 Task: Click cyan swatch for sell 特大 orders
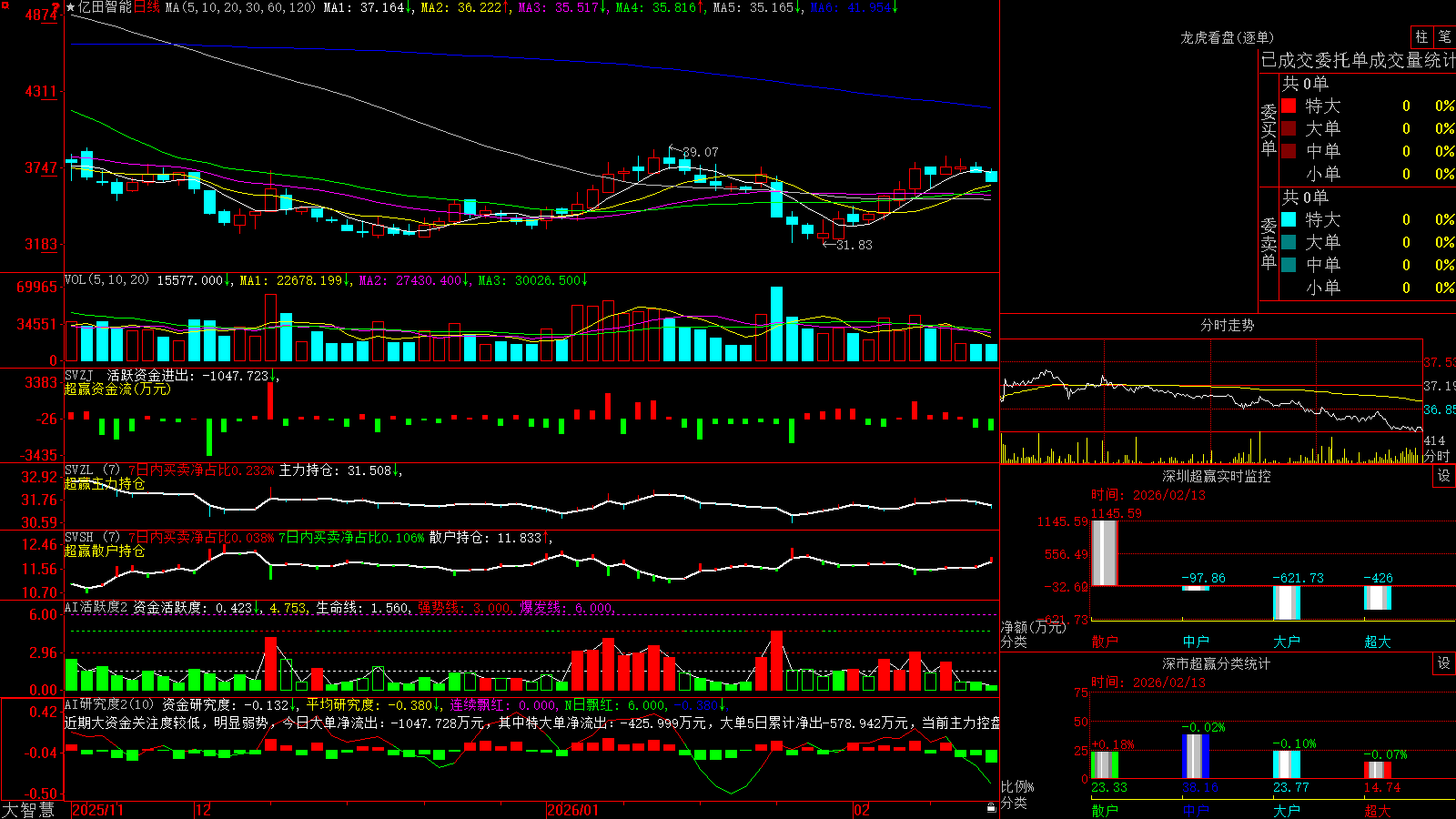pyautogui.click(x=1289, y=219)
